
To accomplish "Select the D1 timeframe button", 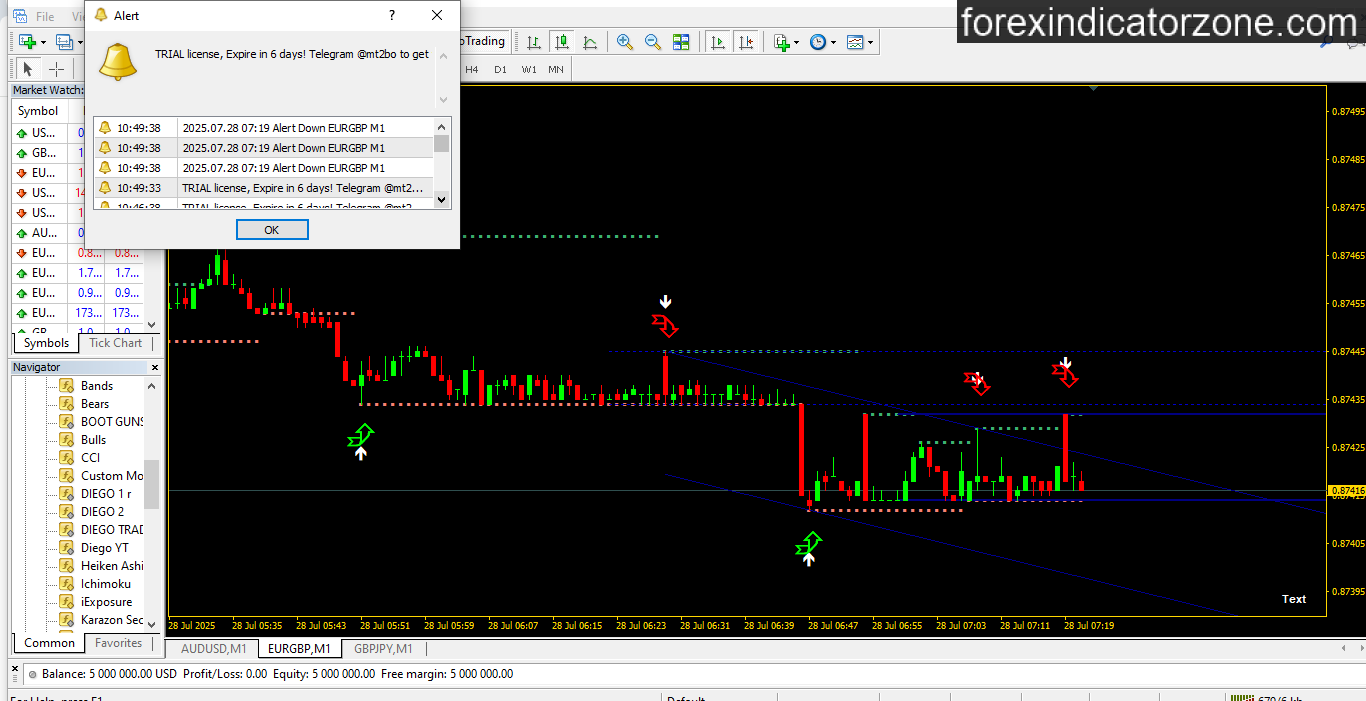I will coord(500,69).
